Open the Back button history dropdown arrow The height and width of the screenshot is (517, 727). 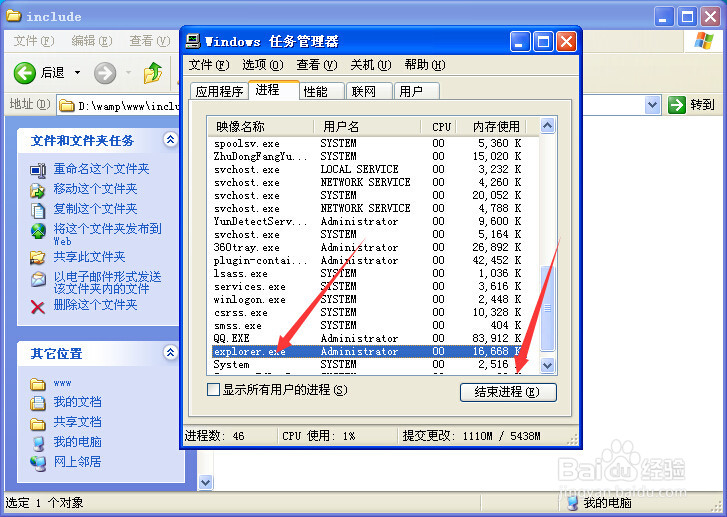point(77,73)
